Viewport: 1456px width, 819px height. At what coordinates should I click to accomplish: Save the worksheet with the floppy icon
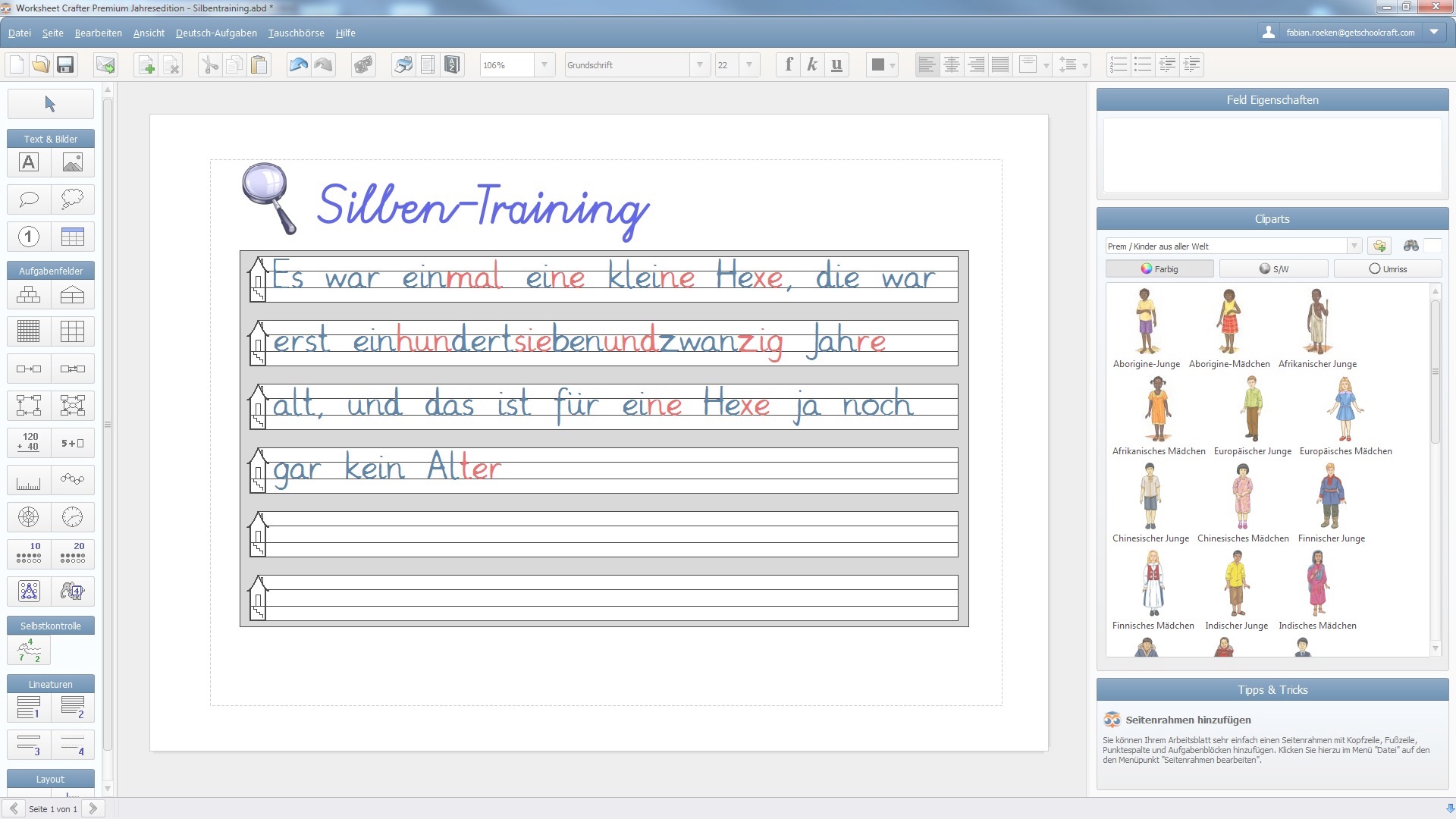pyautogui.click(x=65, y=65)
